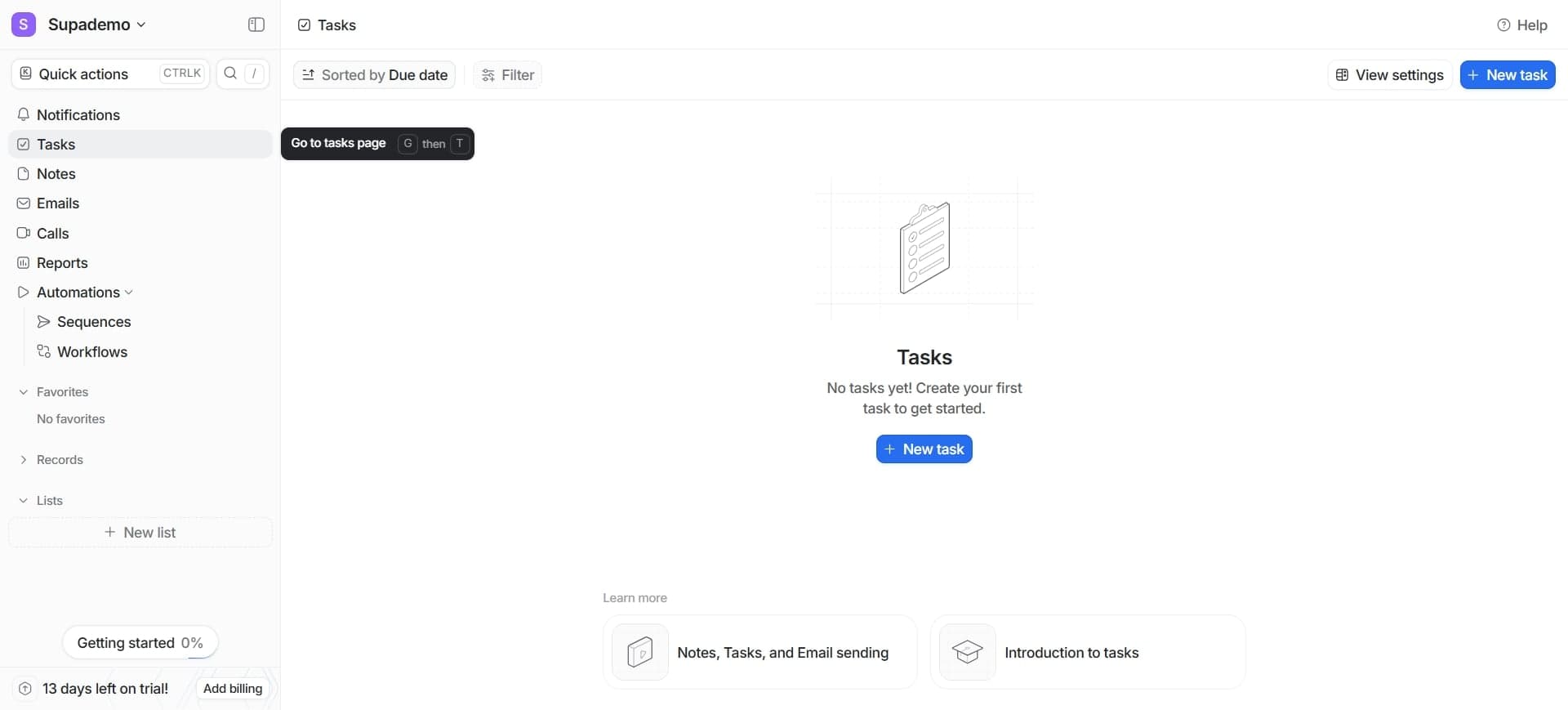Open the Getting started 0% progress
Viewport: 1568px width, 710px height.
[140, 643]
